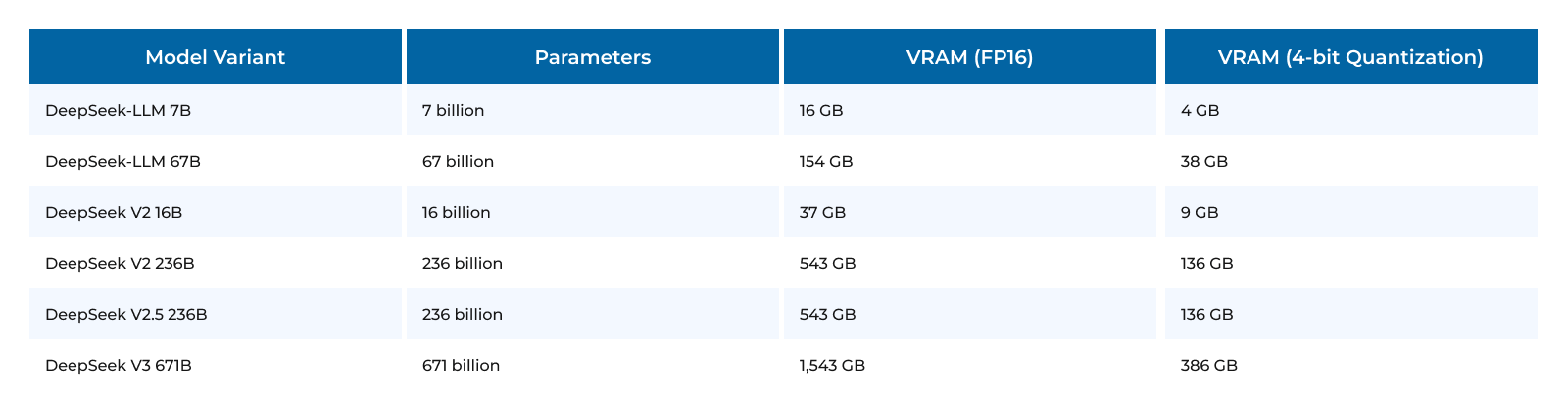Click the VRAM (4-bit Quantization) header
The height and width of the screenshot is (414, 1568).
[x=1350, y=57]
